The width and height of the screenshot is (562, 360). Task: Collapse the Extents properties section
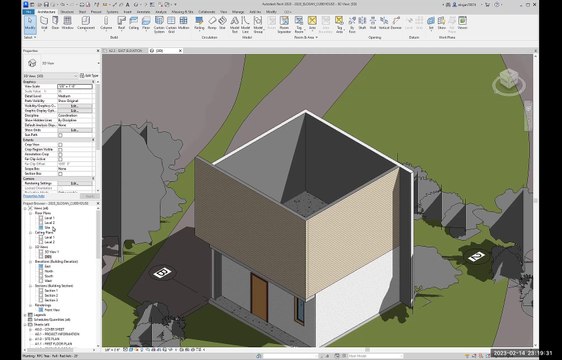[x=93, y=140]
